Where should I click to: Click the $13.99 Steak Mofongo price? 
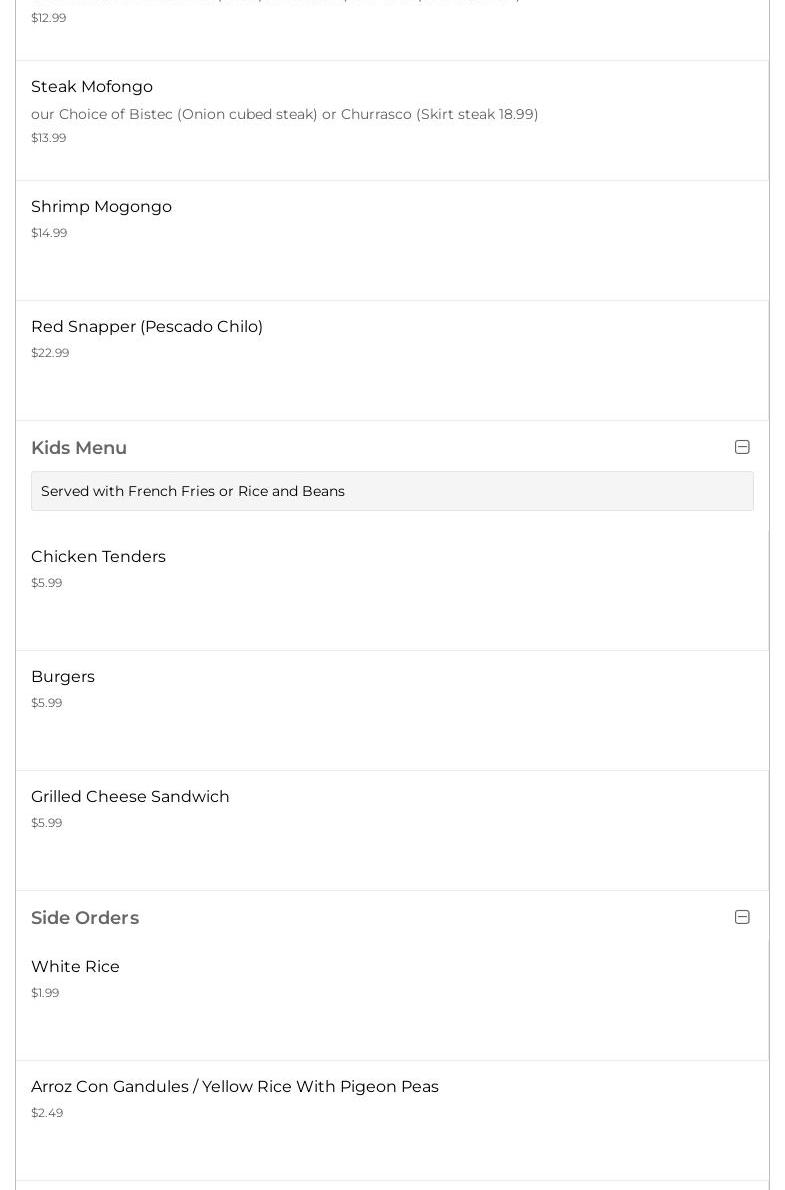(x=48, y=138)
